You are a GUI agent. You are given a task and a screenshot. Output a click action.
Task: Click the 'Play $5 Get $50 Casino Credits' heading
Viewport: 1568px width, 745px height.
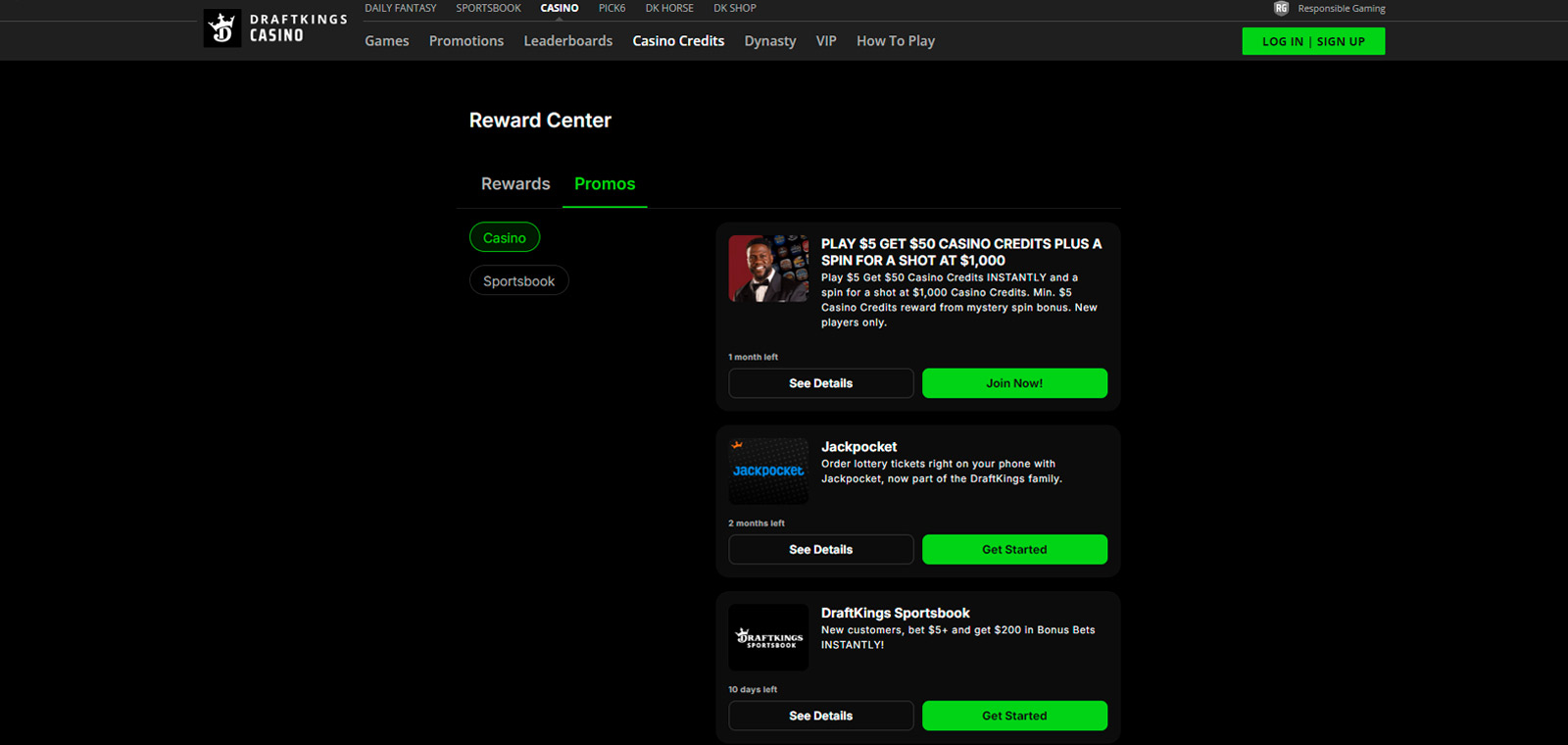961,252
